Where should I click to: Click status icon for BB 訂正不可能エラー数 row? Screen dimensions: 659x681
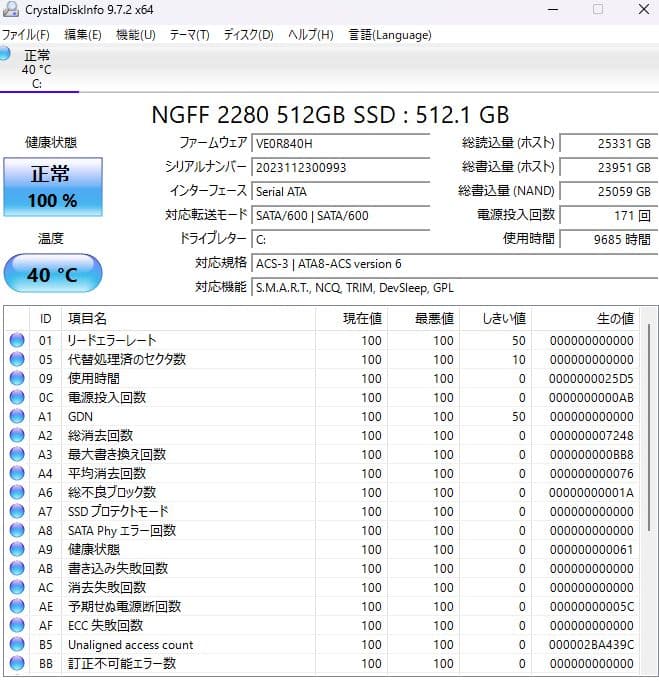(17, 663)
